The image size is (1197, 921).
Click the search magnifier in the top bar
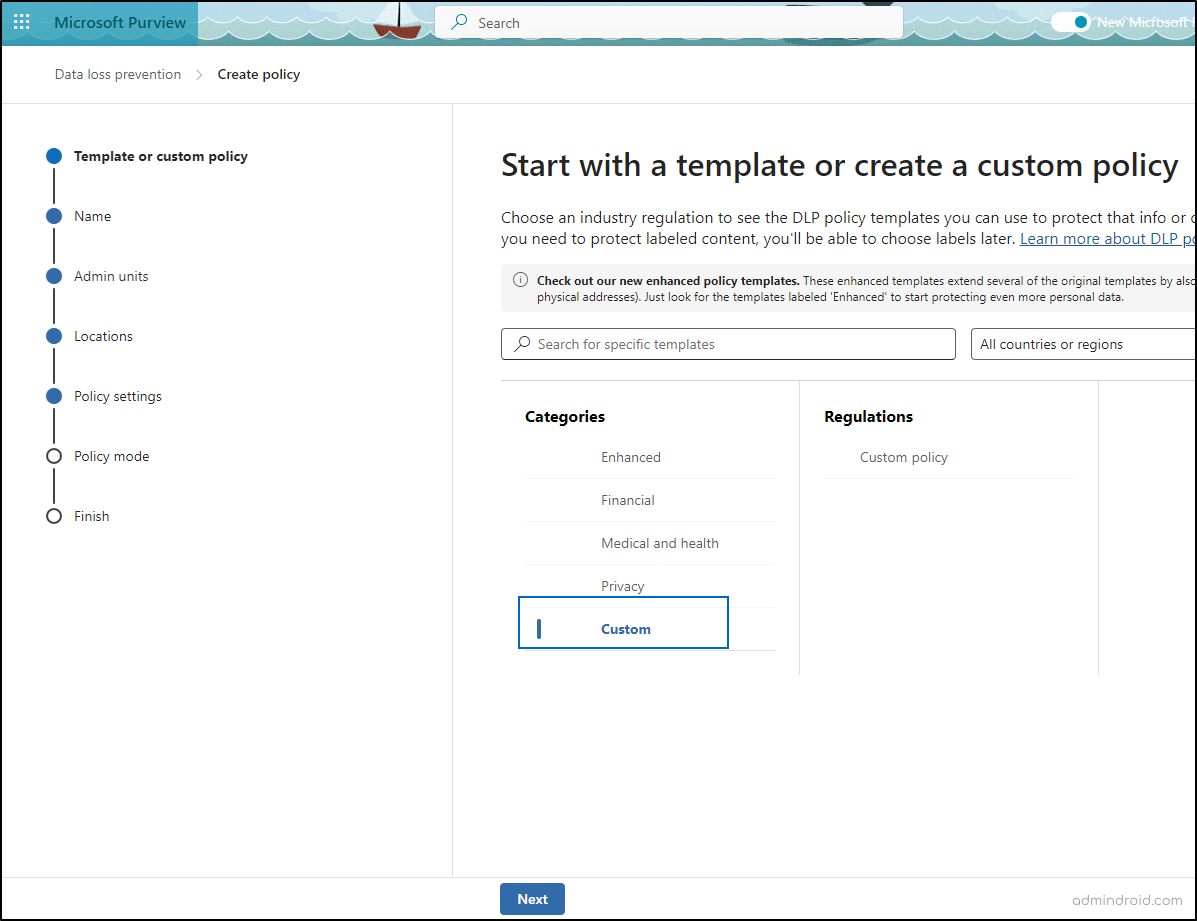click(x=459, y=22)
